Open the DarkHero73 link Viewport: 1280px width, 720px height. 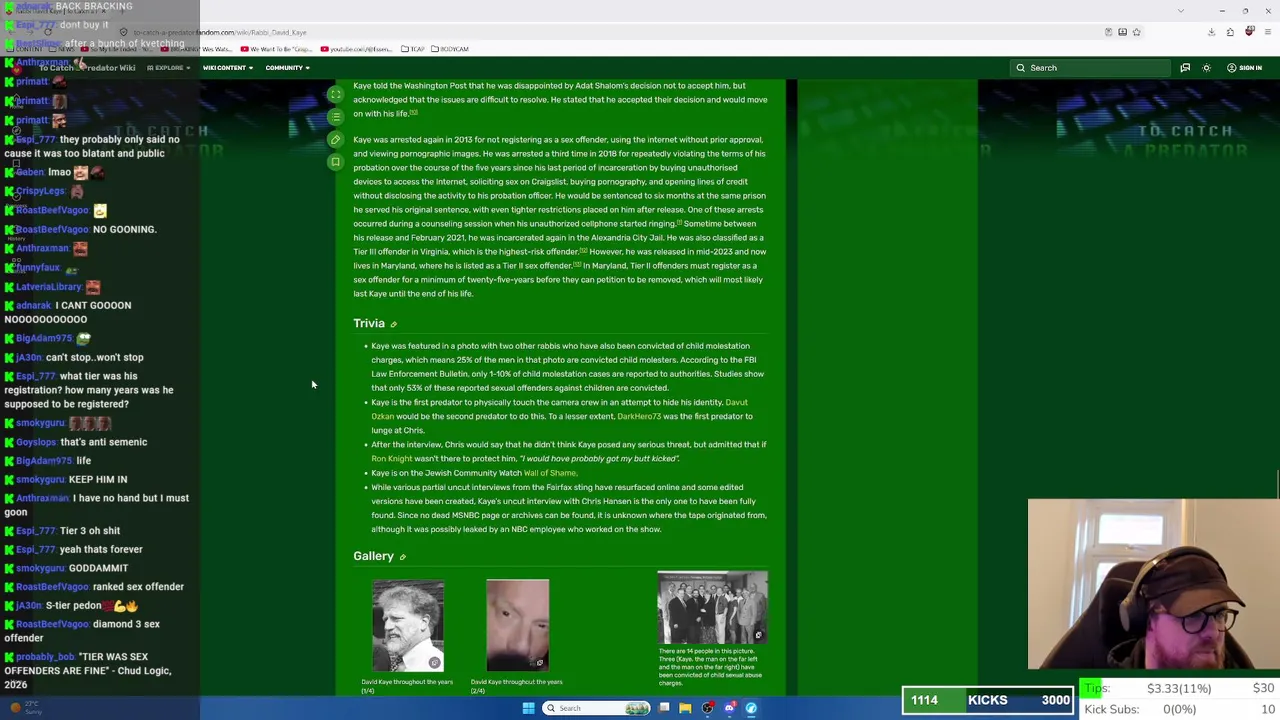(x=639, y=416)
